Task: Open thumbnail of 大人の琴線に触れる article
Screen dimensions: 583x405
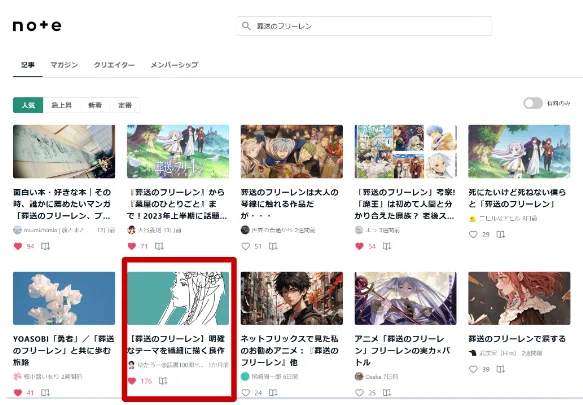Action: click(292, 152)
